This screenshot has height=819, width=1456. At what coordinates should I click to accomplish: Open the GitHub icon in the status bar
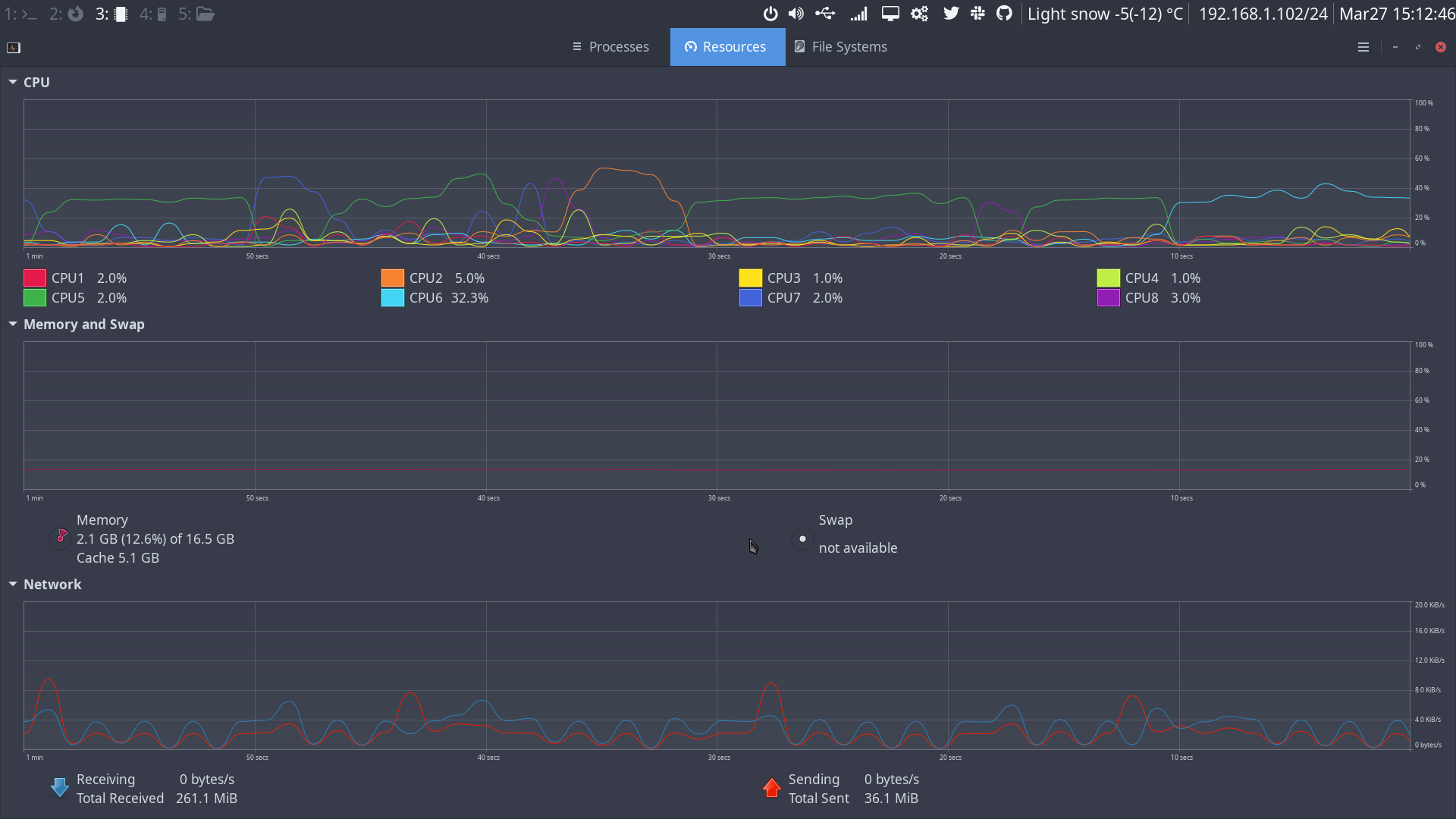coord(1004,13)
